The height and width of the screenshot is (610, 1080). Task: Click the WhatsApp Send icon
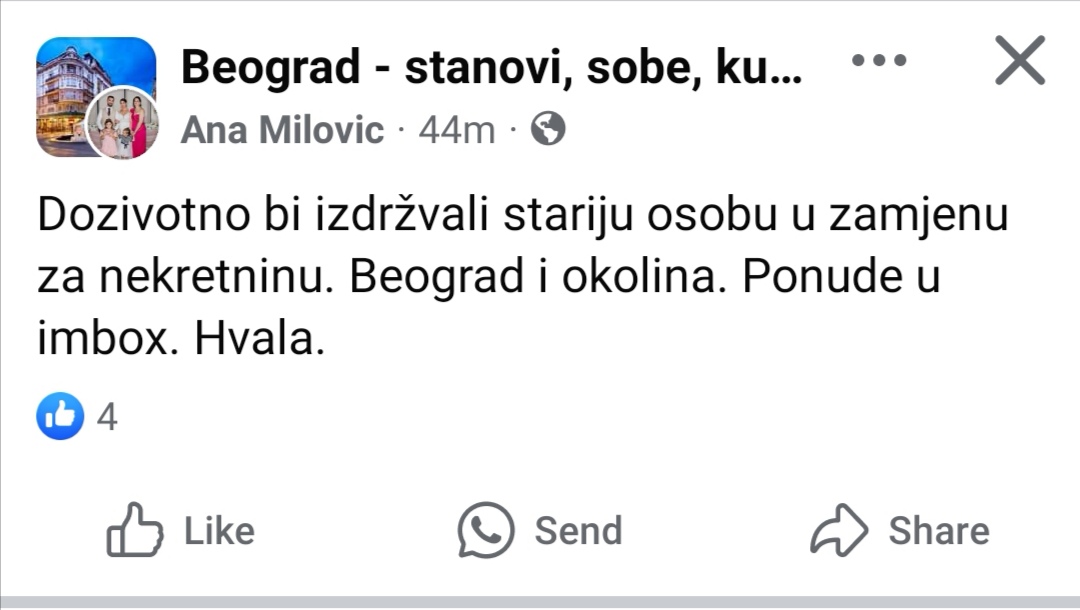486,530
